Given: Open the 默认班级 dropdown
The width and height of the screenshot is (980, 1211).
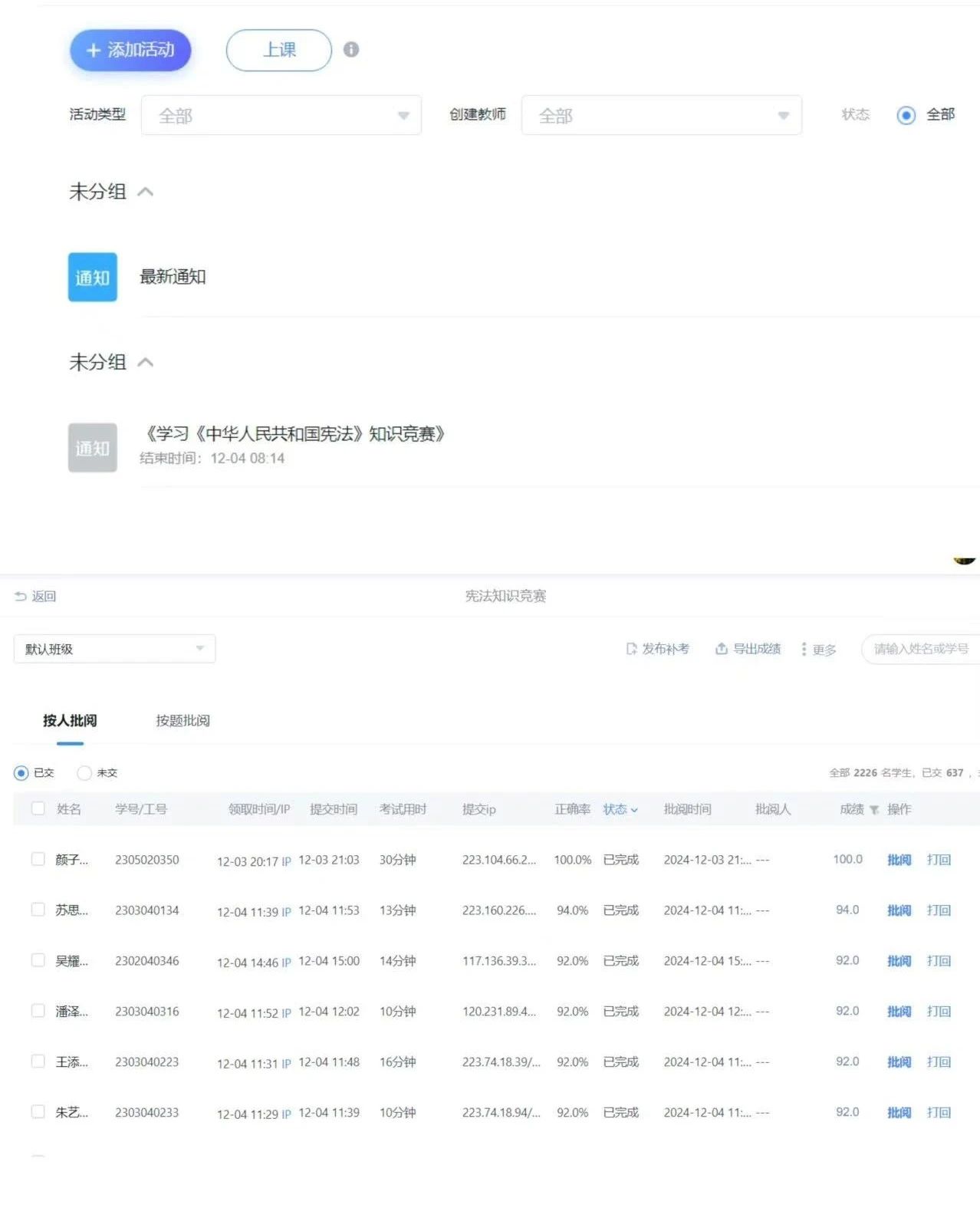Looking at the screenshot, I should click(114, 649).
